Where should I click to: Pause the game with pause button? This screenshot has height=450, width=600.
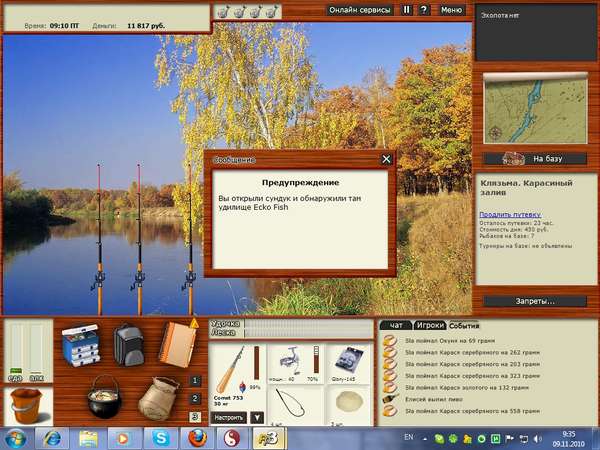pos(407,10)
